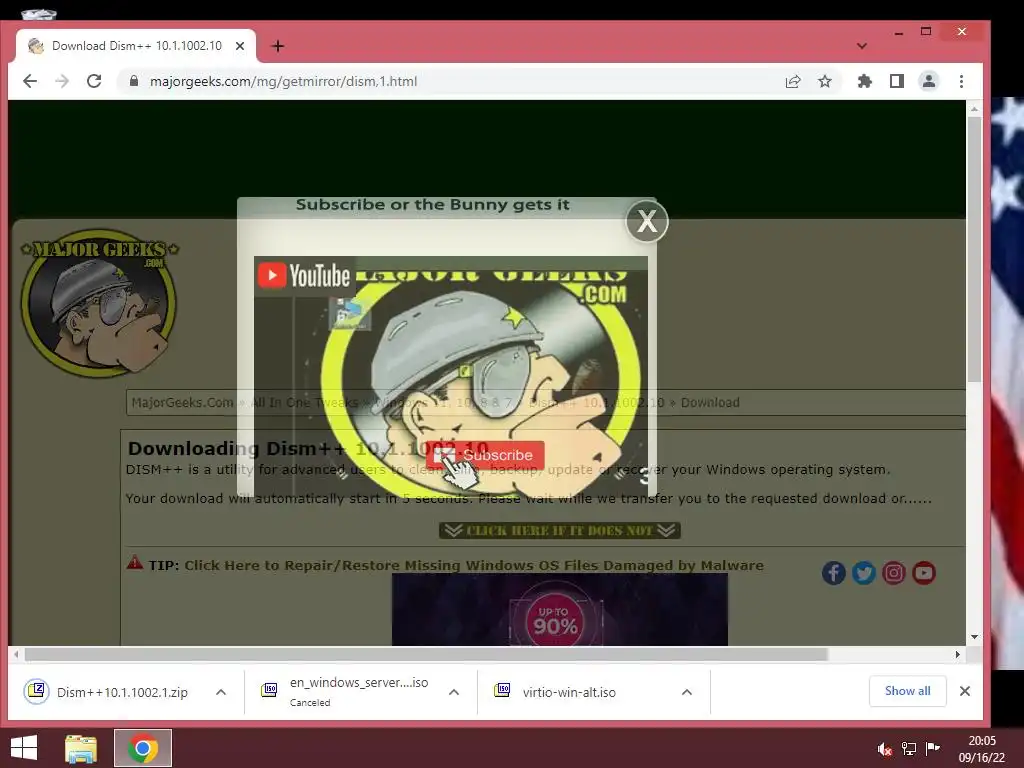Open the MajorGeeks Instagram icon
Screen dimensions: 1024x768
point(893,573)
